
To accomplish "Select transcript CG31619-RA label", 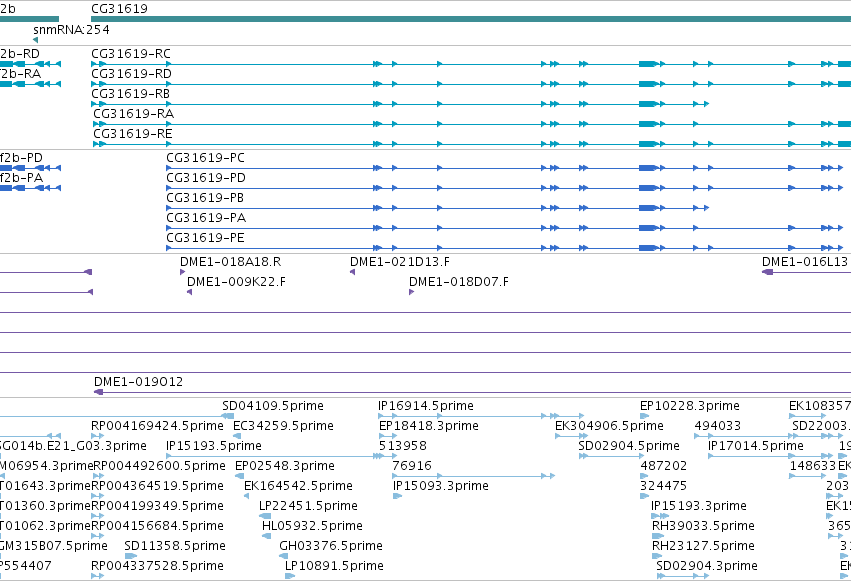I will (x=134, y=114).
